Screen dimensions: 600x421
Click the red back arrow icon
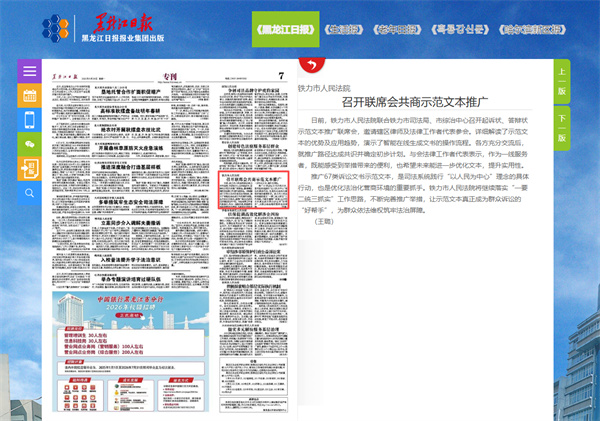click(310, 66)
